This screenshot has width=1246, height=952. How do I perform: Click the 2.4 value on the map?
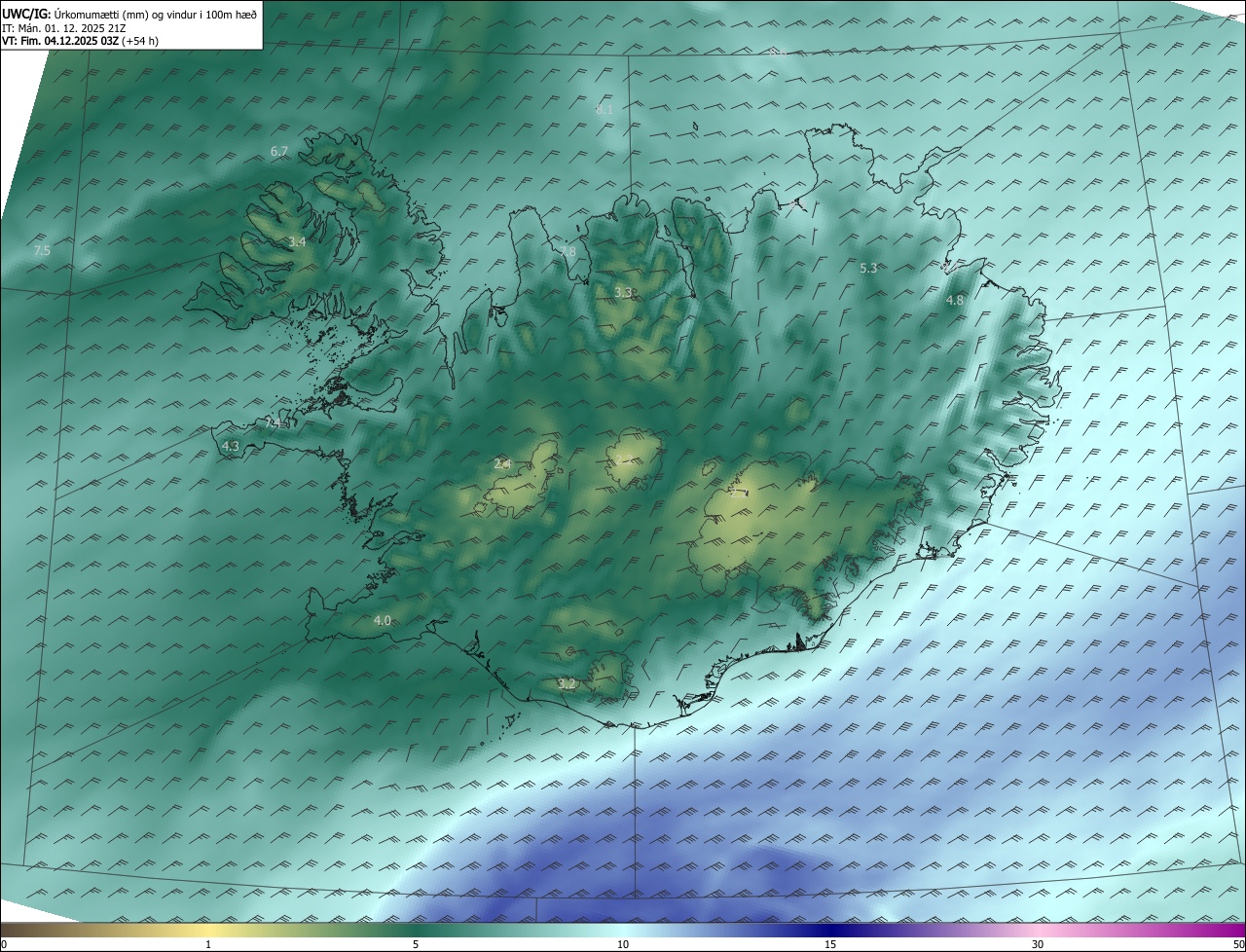(x=502, y=464)
